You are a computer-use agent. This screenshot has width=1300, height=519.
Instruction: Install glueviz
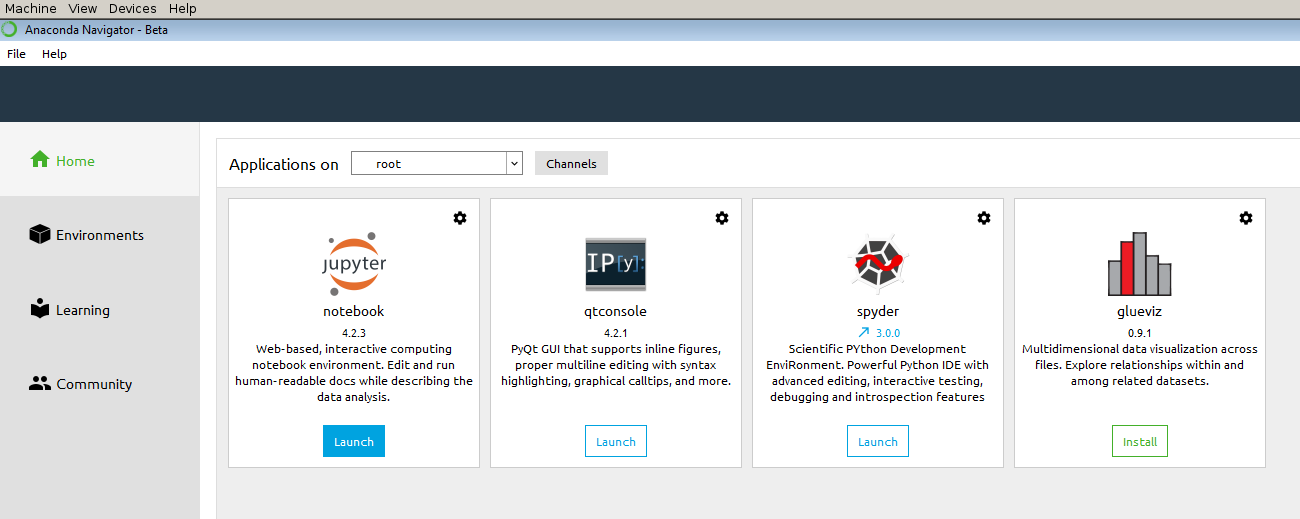1140,441
